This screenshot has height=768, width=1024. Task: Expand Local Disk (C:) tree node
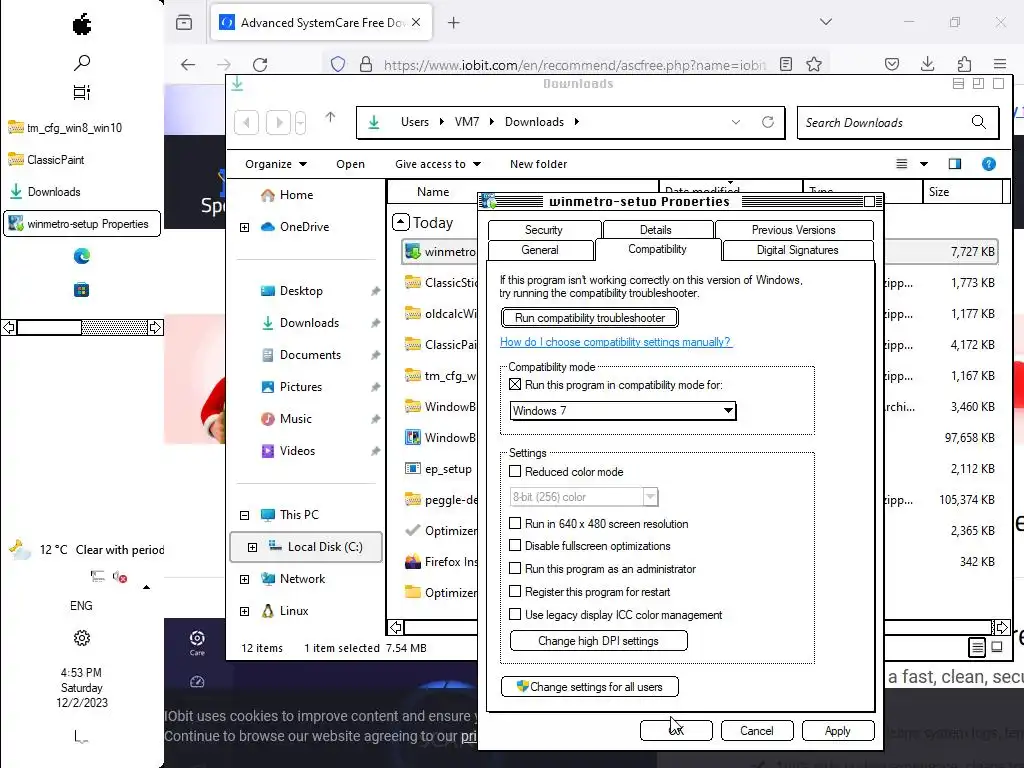point(253,547)
